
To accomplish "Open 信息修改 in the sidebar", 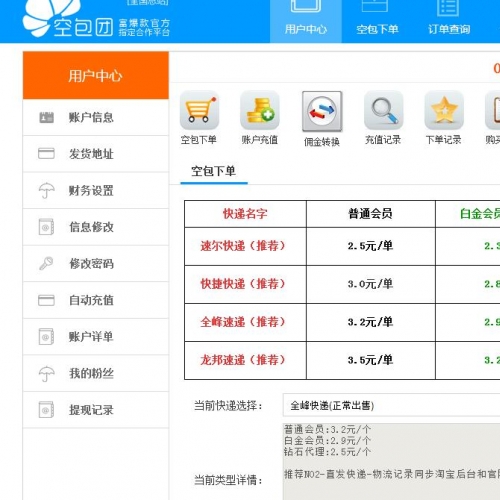I will (96, 227).
